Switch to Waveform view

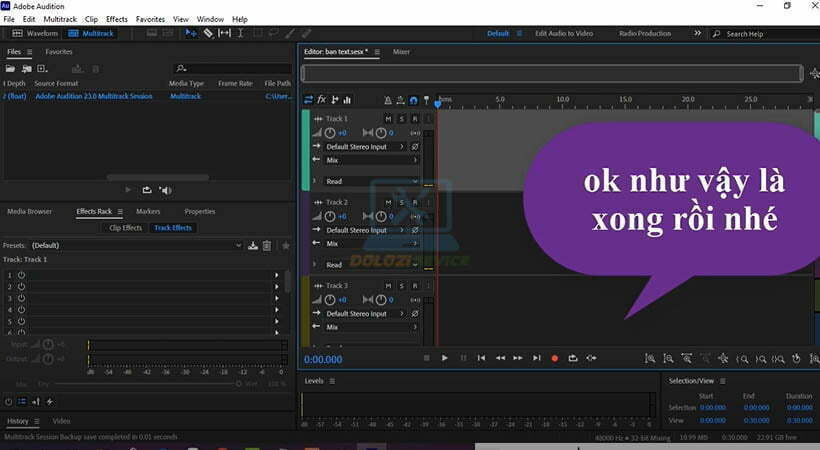coord(36,33)
